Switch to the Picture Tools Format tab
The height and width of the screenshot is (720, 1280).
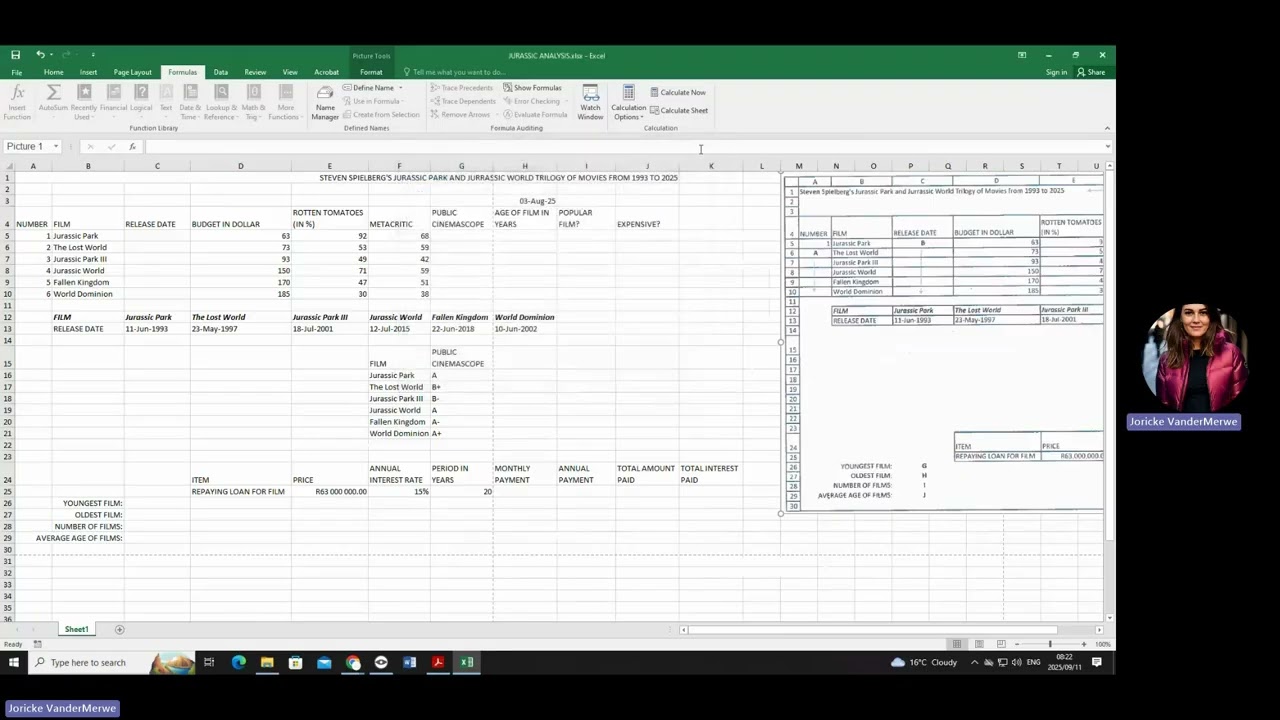click(371, 72)
